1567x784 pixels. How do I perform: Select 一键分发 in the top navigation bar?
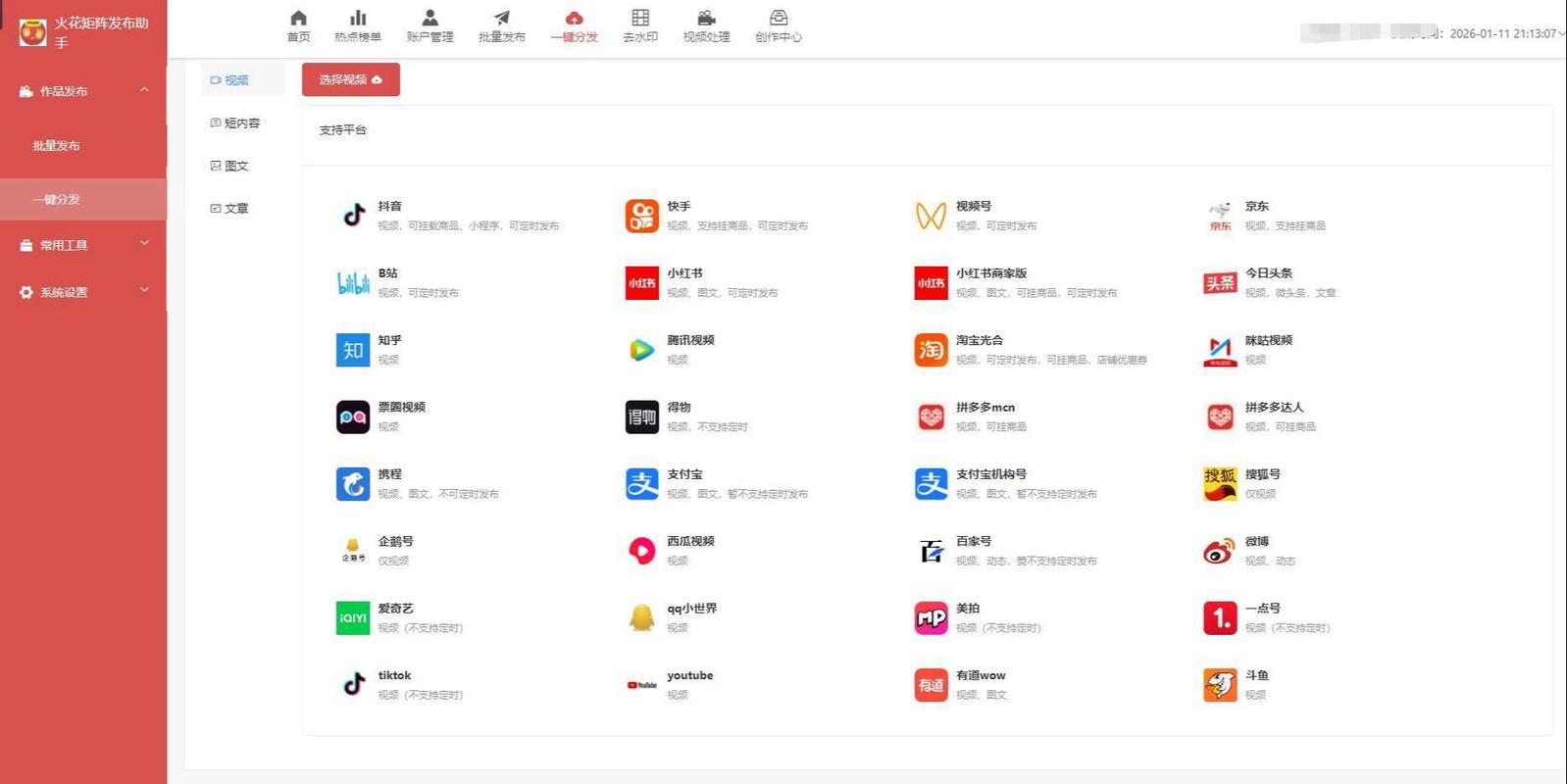click(574, 25)
